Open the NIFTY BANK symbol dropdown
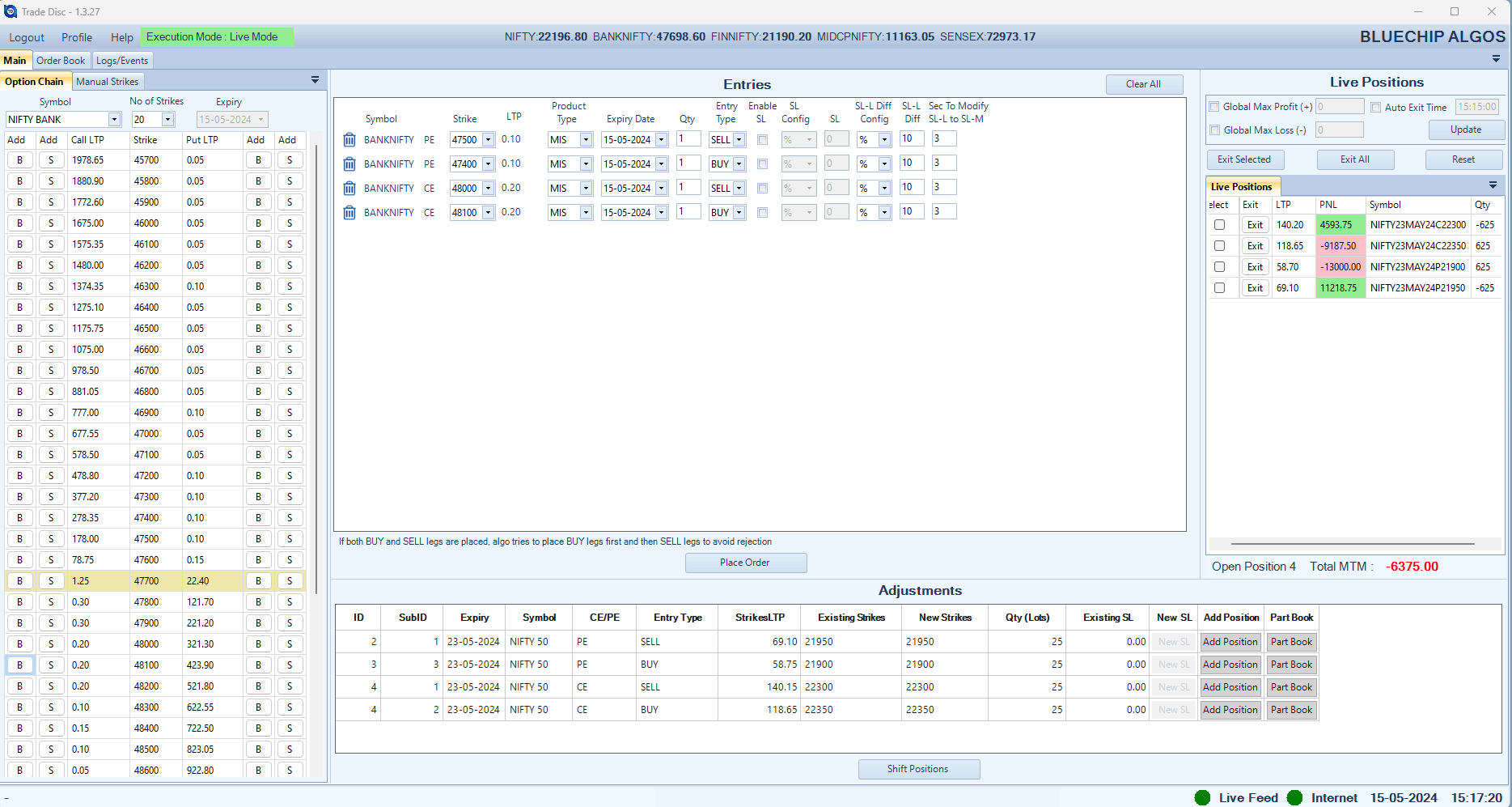1512x807 pixels. click(x=114, y=120)
